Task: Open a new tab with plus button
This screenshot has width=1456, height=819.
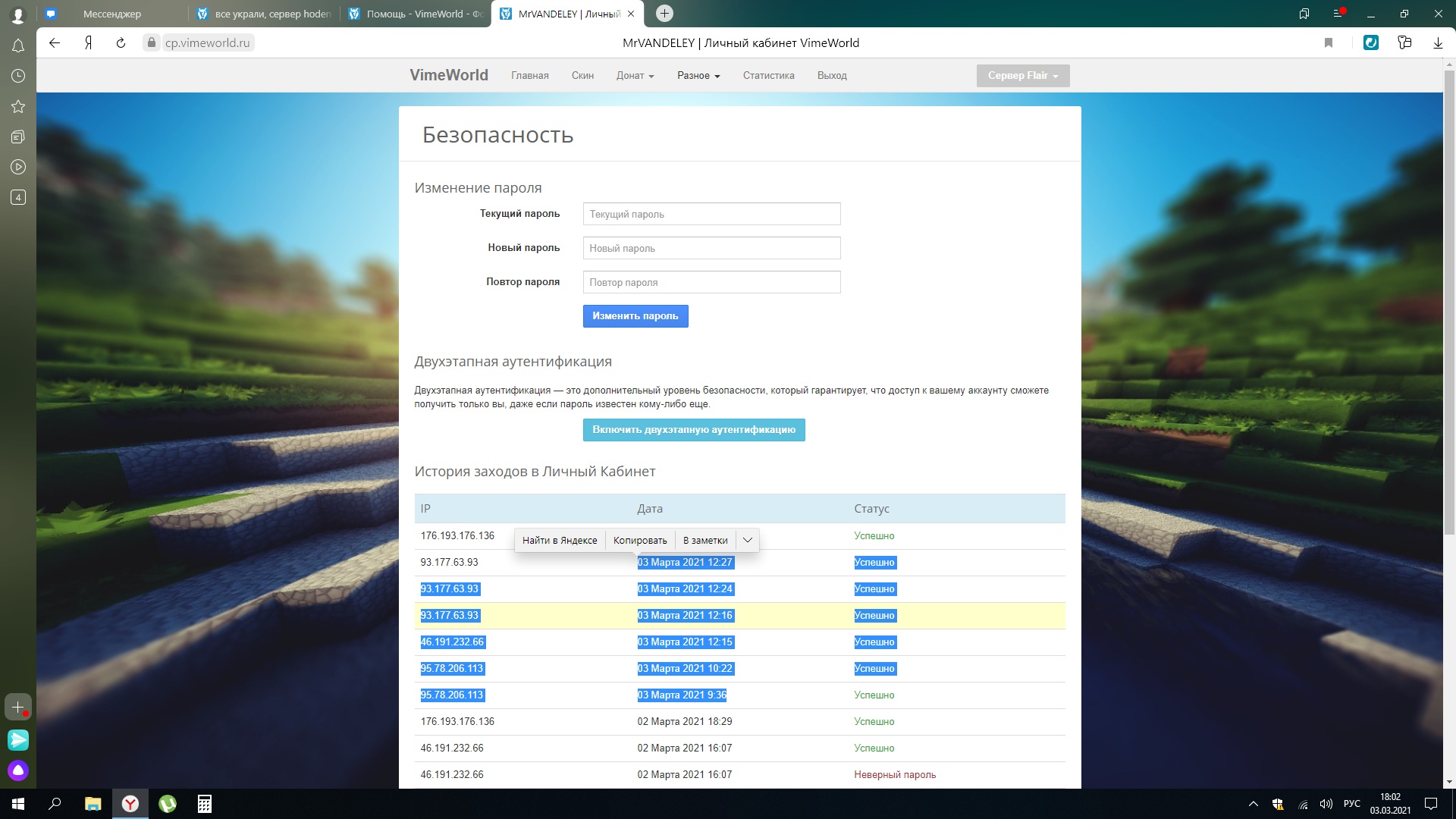Action: point(664,13)
